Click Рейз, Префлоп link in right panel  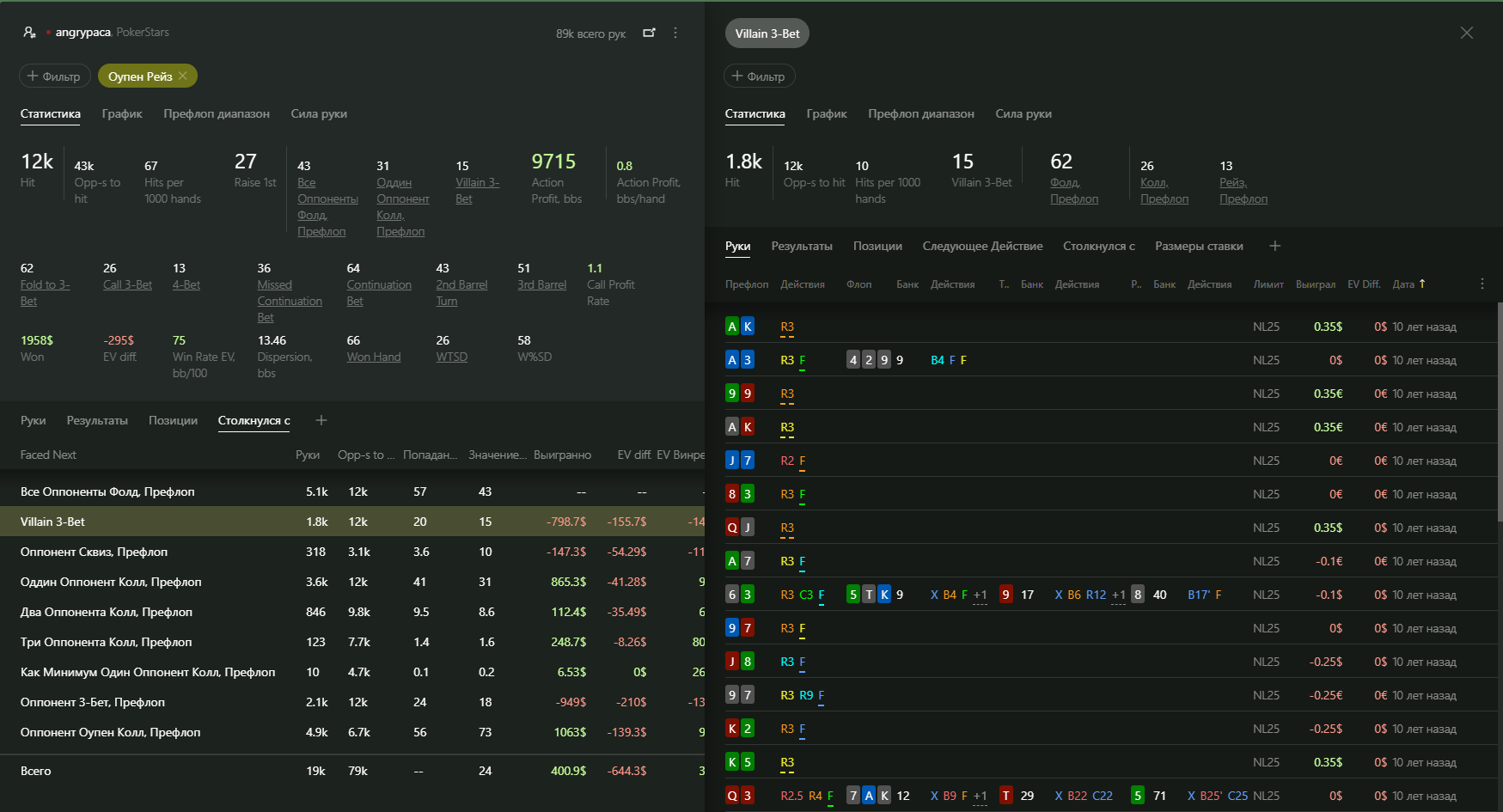pyautogui.click(x=1243, y=190)
